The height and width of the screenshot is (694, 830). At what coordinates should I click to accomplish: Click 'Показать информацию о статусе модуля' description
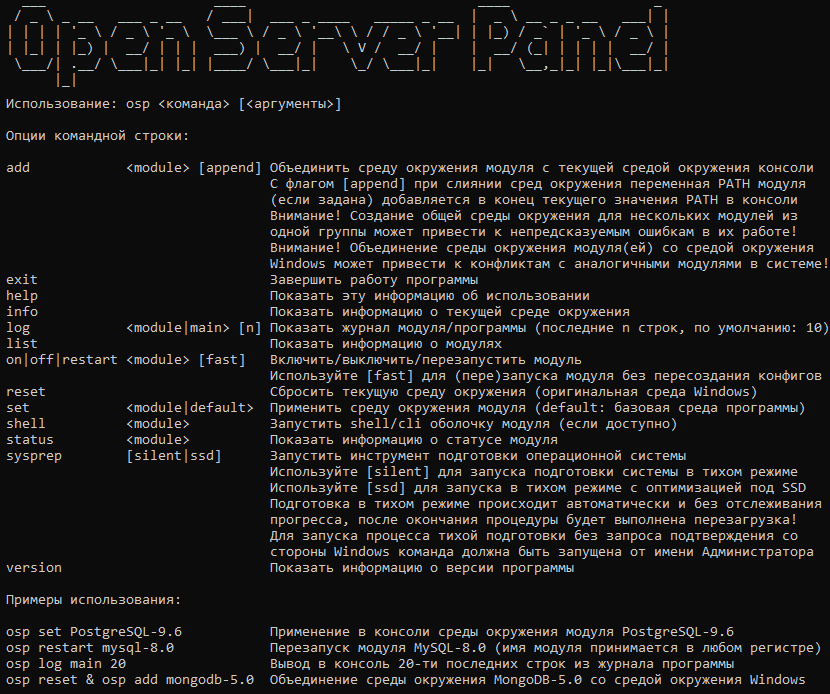click(414, 439)
